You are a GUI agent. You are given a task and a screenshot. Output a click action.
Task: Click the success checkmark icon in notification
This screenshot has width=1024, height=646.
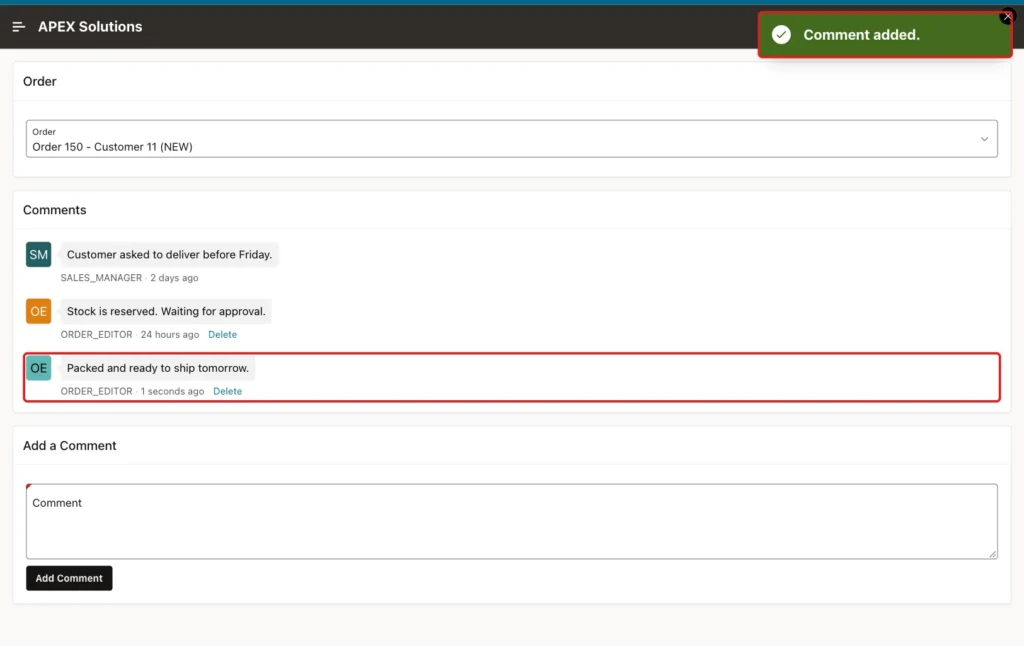pyautogui.click(x=781, y=35)
